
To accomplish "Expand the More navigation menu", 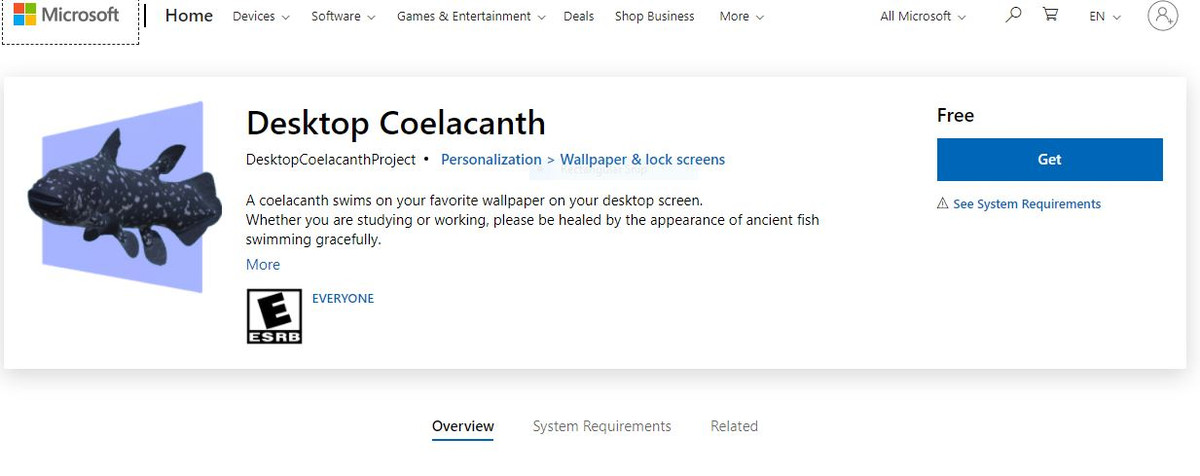I will click(x=741, y=17).
